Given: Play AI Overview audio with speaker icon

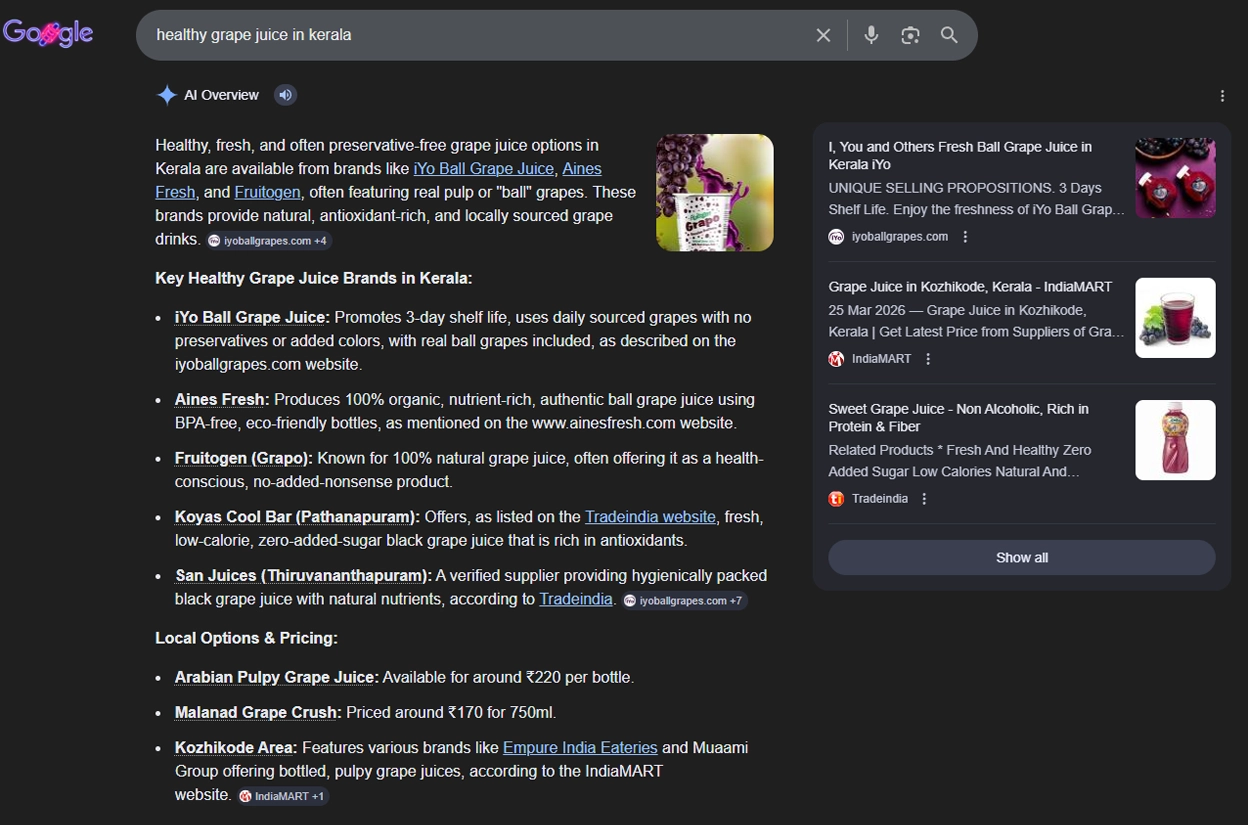Looking at the screenshot, I should pyautogui.click(x=286, y=95).
